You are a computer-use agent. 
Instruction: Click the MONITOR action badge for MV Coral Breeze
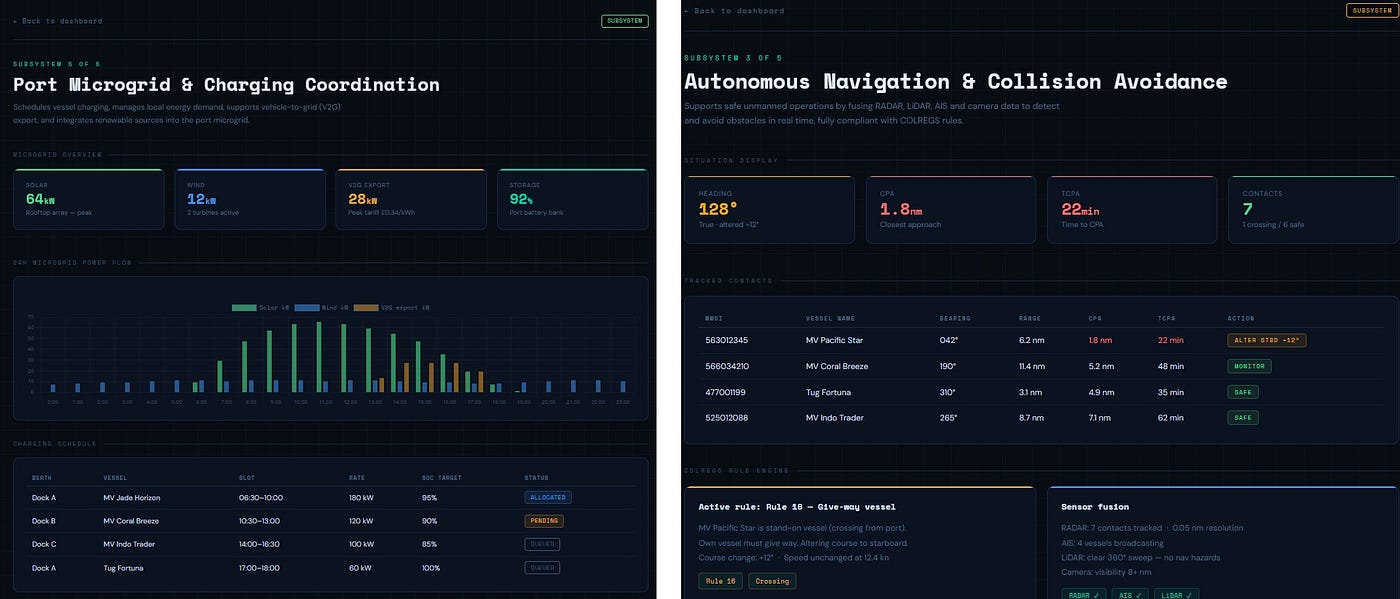(1249, 366)
